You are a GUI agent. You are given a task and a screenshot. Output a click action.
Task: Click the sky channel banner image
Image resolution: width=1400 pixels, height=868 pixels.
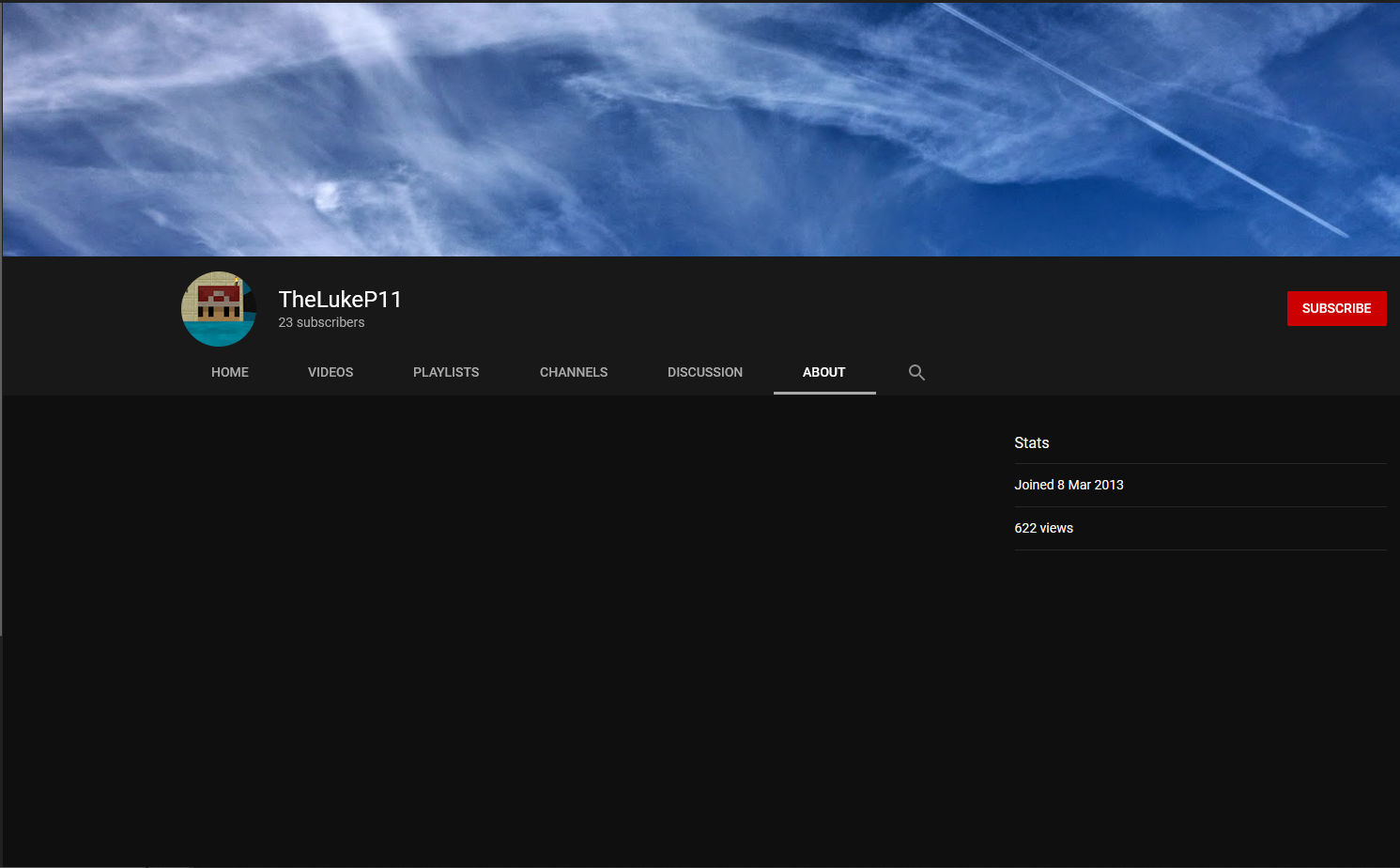coord(700,129)
